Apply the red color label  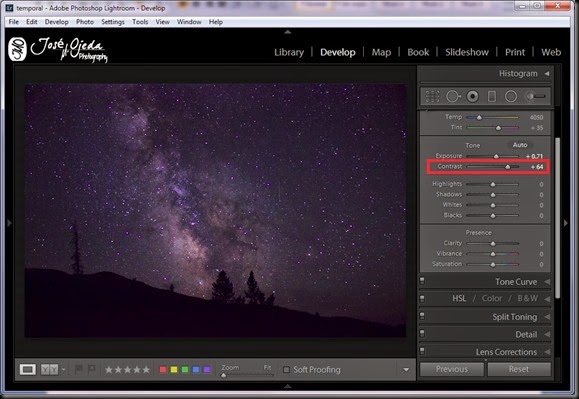(163, 369)
